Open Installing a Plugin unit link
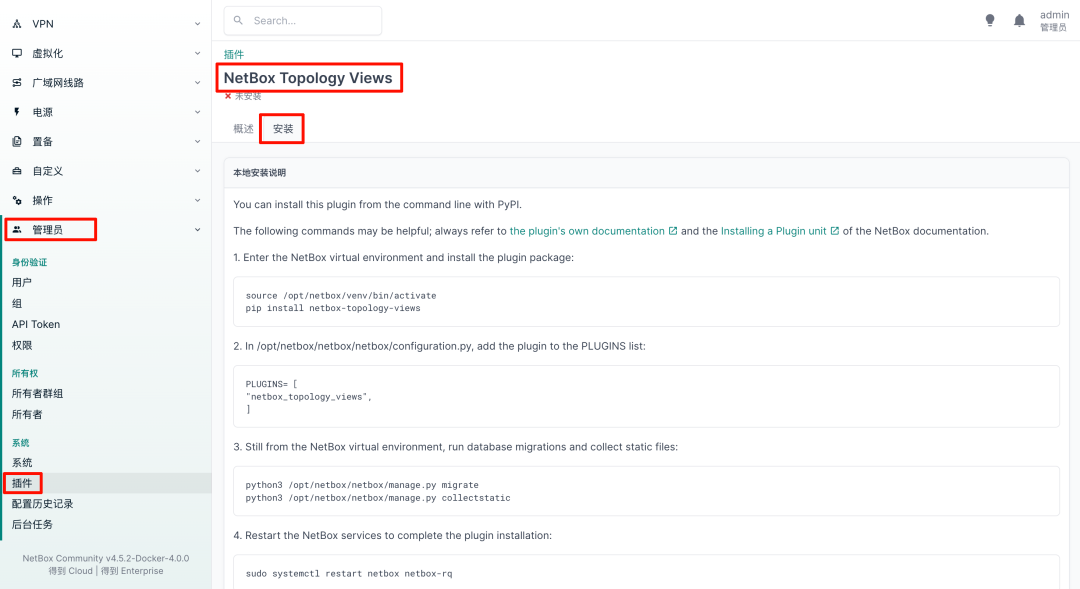The image size is (1080, 589). (773, 231)
